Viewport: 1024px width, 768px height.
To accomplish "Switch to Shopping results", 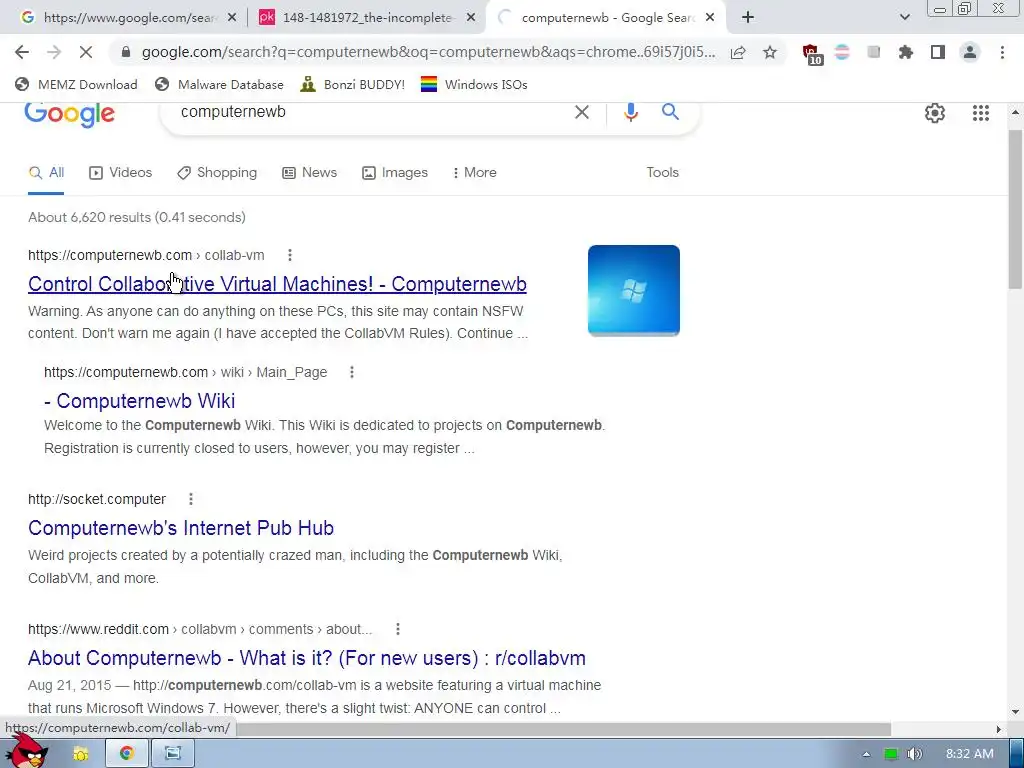I will [217, 173].
